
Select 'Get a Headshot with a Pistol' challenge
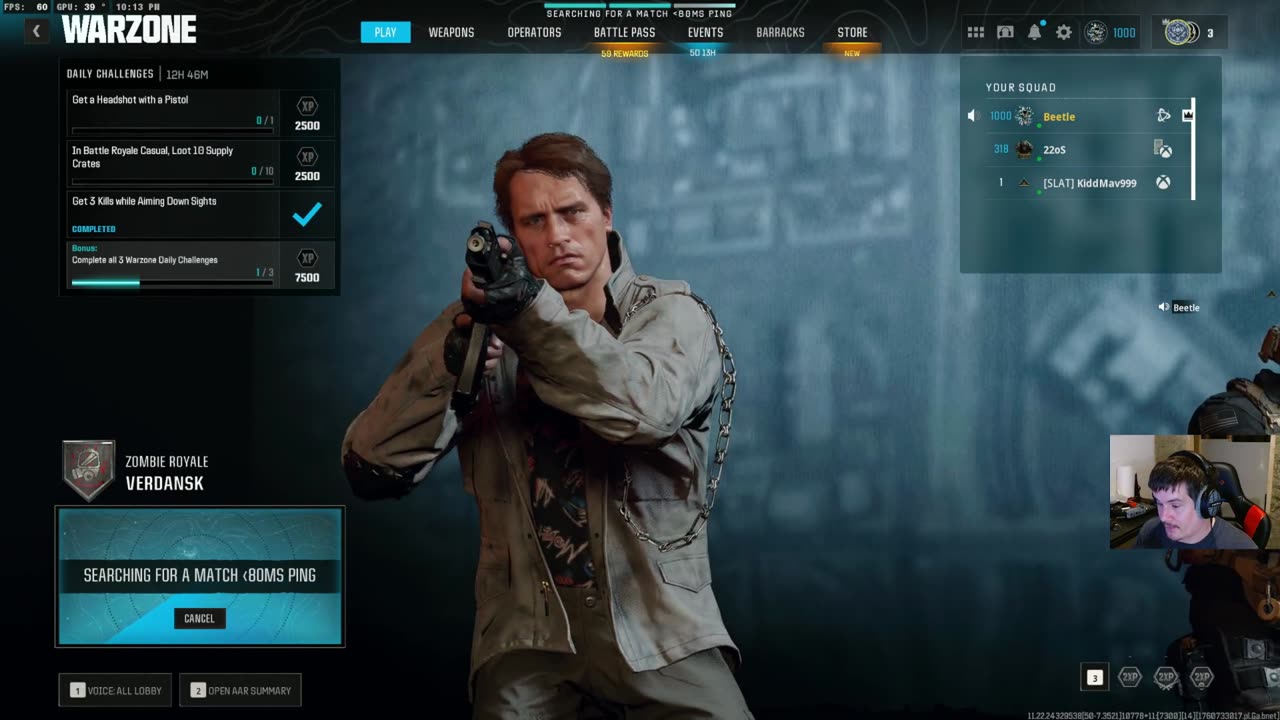(130, 99)
